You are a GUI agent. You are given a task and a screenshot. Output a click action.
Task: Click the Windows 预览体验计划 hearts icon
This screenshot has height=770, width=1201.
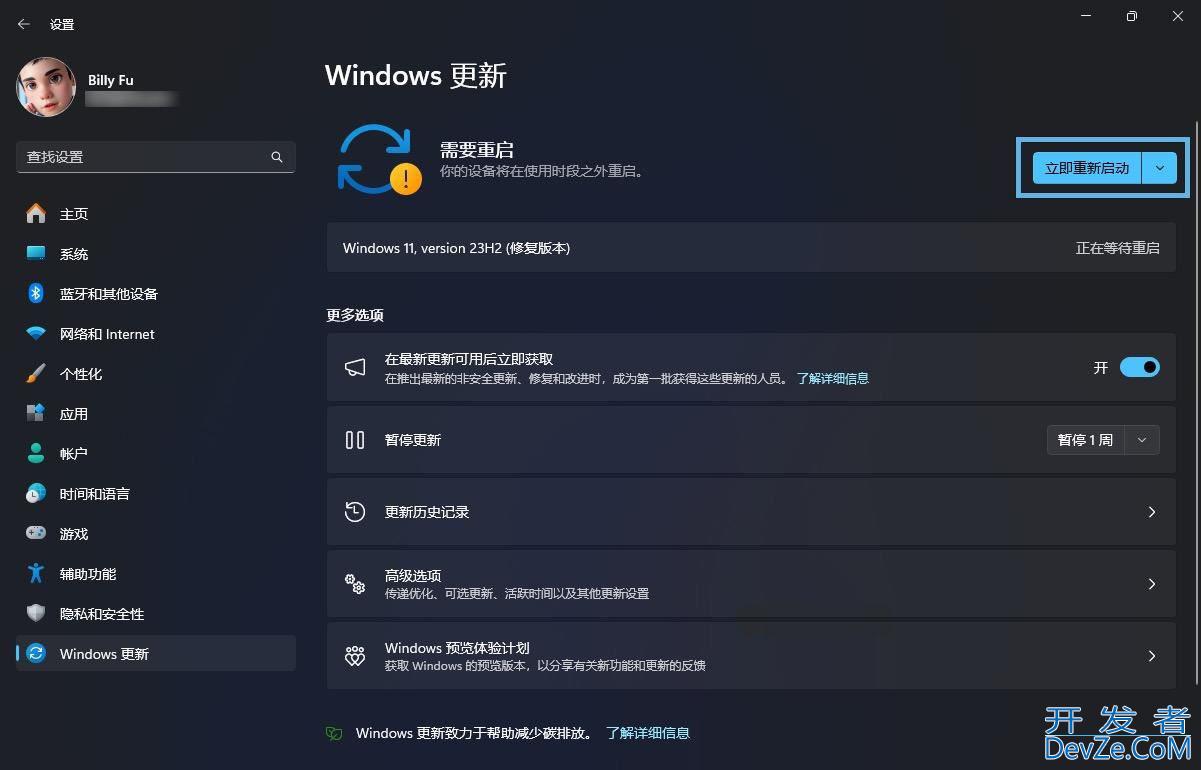(x=355, y=656)
